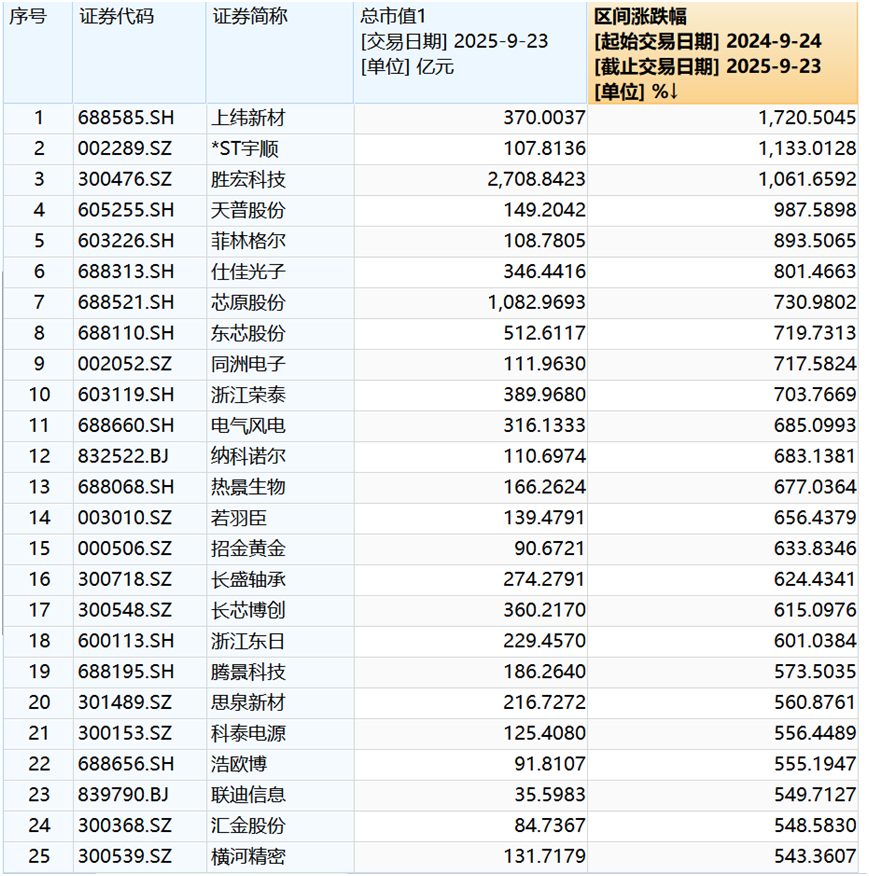Select stock name 横河精密
The image size is (869, 876).
click(248, 856)
